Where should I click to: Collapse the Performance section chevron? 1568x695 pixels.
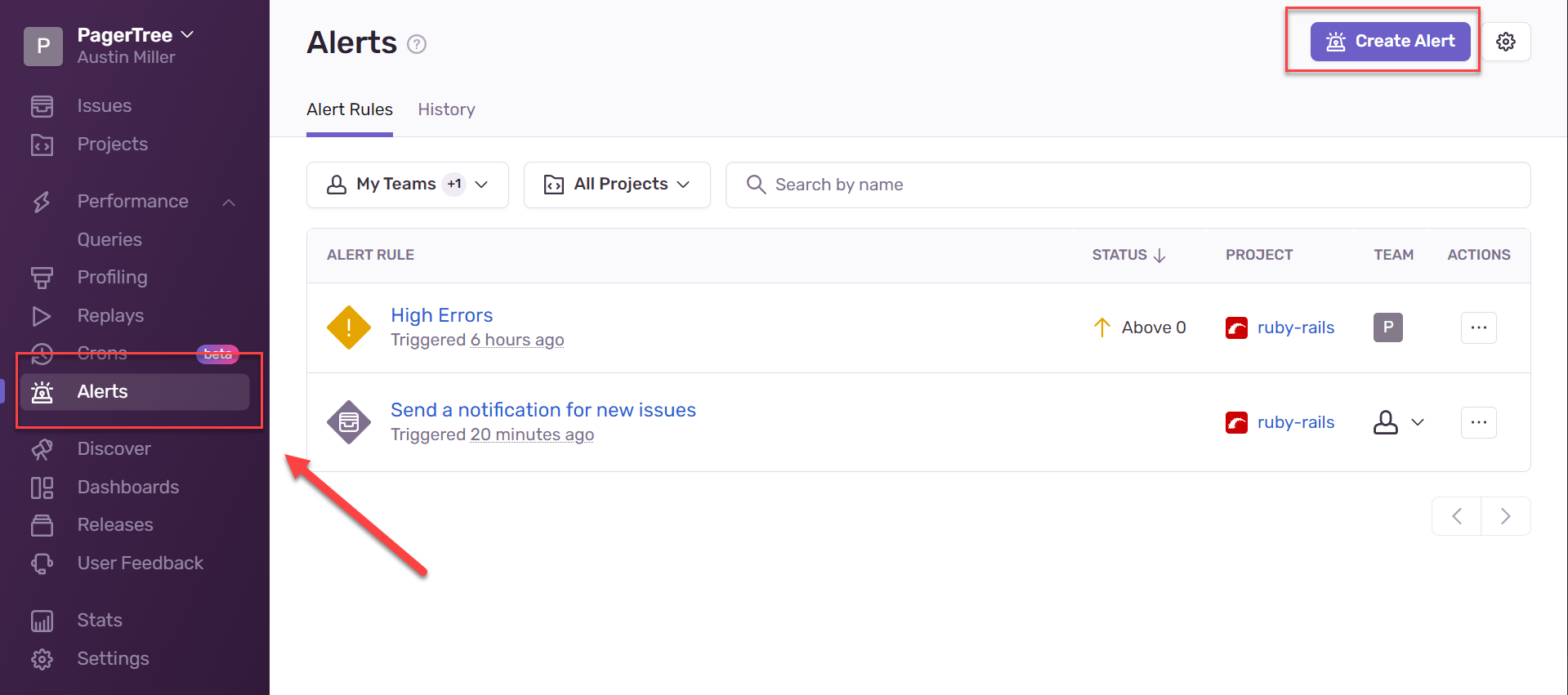(x=229, y=202)
